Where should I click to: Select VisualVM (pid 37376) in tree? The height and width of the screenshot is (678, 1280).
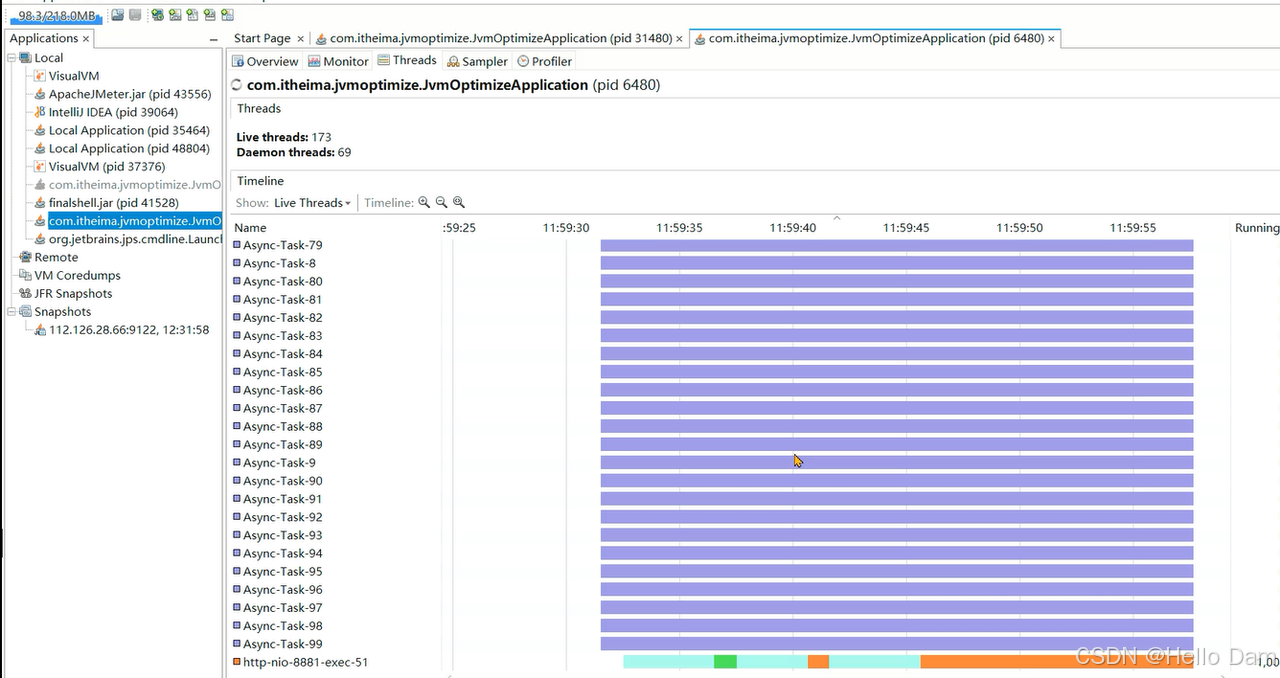click(107, 167)
